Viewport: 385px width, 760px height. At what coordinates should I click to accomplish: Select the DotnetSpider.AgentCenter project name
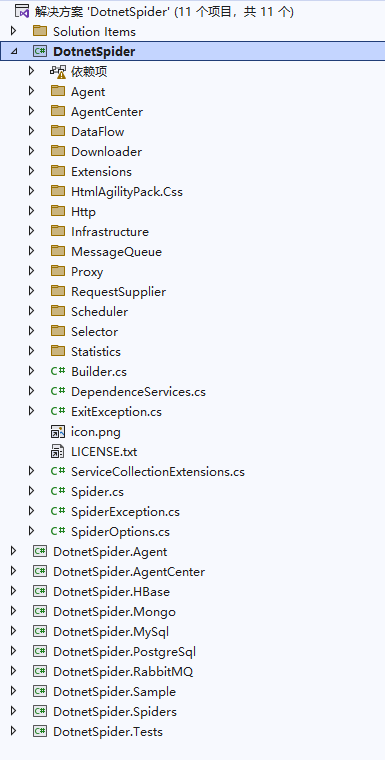pos(129,572)
